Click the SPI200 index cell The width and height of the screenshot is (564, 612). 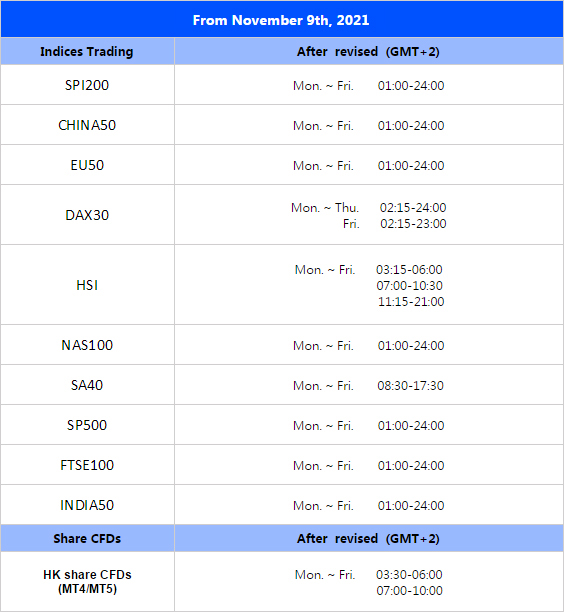87,85
